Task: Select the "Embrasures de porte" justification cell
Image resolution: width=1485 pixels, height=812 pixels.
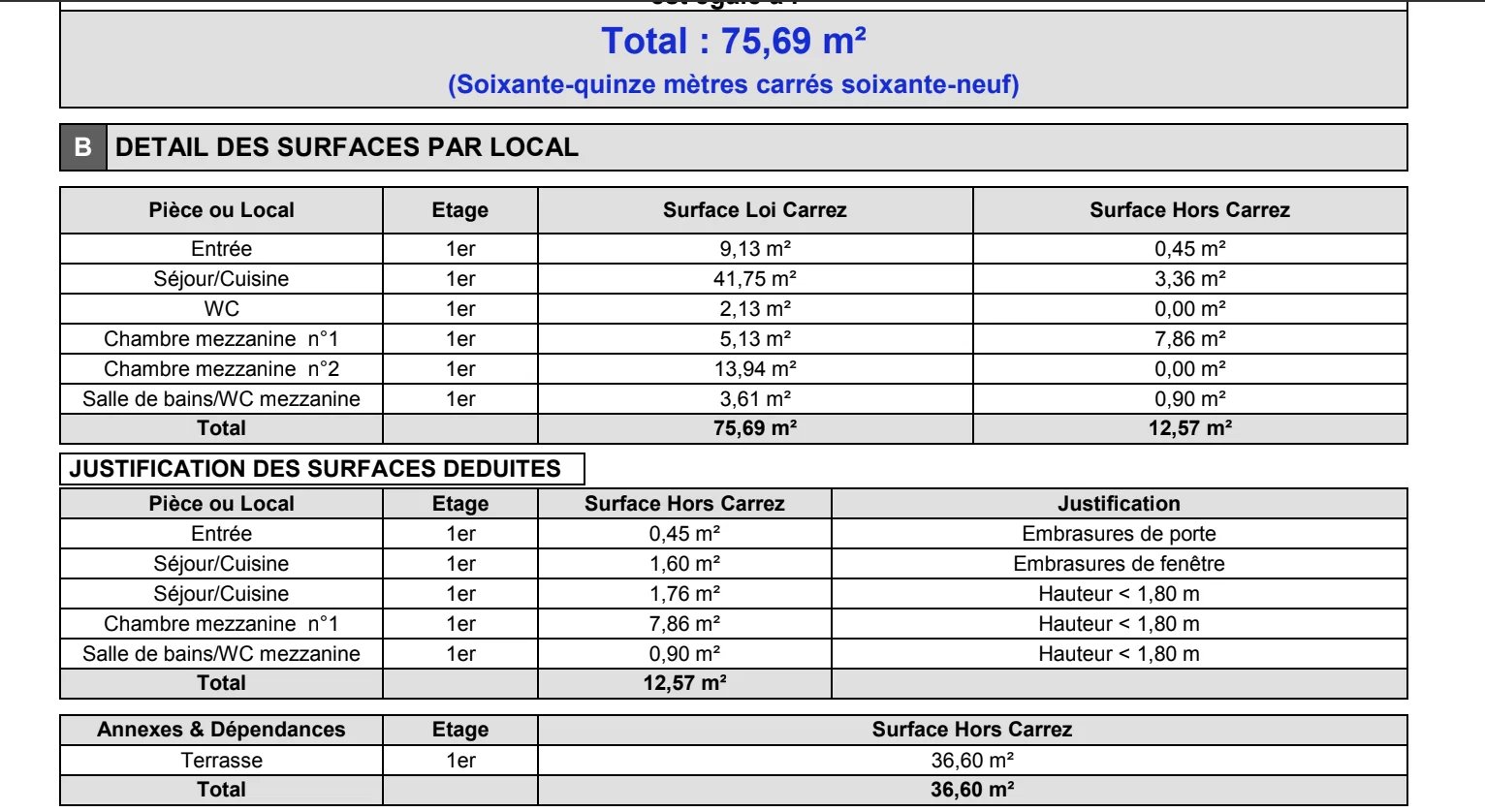Action: pos(1119,534)
